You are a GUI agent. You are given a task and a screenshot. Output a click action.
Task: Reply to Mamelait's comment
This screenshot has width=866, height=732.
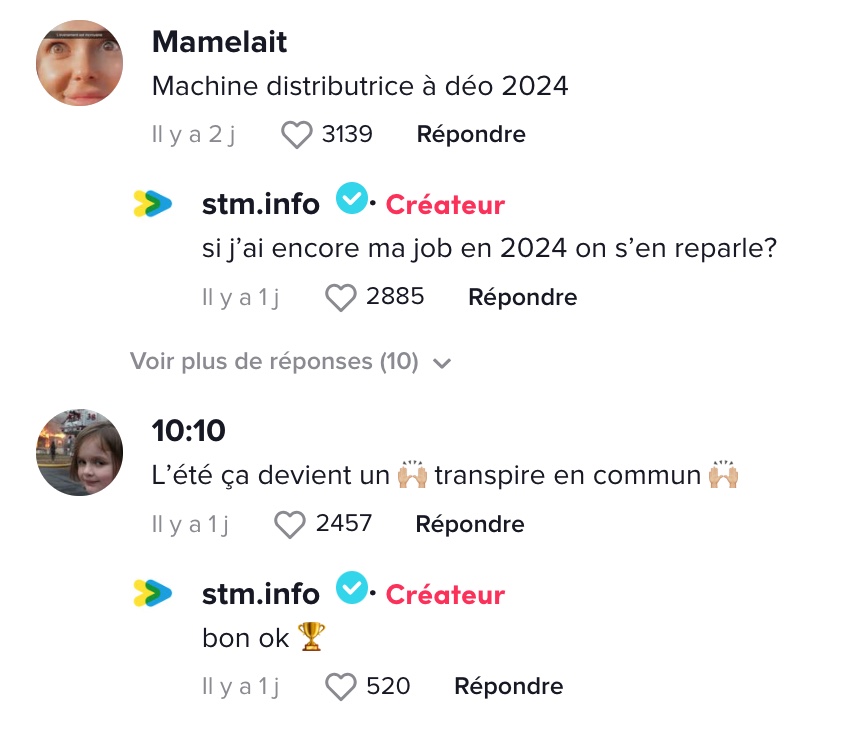471,134
